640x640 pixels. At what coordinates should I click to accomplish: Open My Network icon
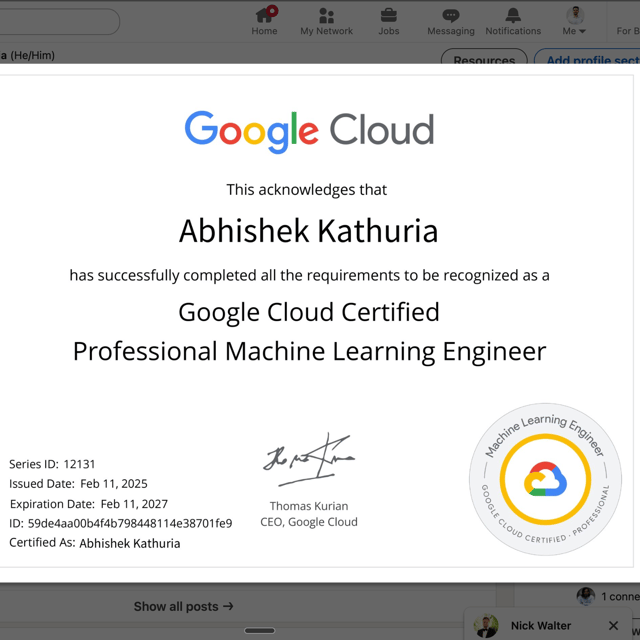327,21
